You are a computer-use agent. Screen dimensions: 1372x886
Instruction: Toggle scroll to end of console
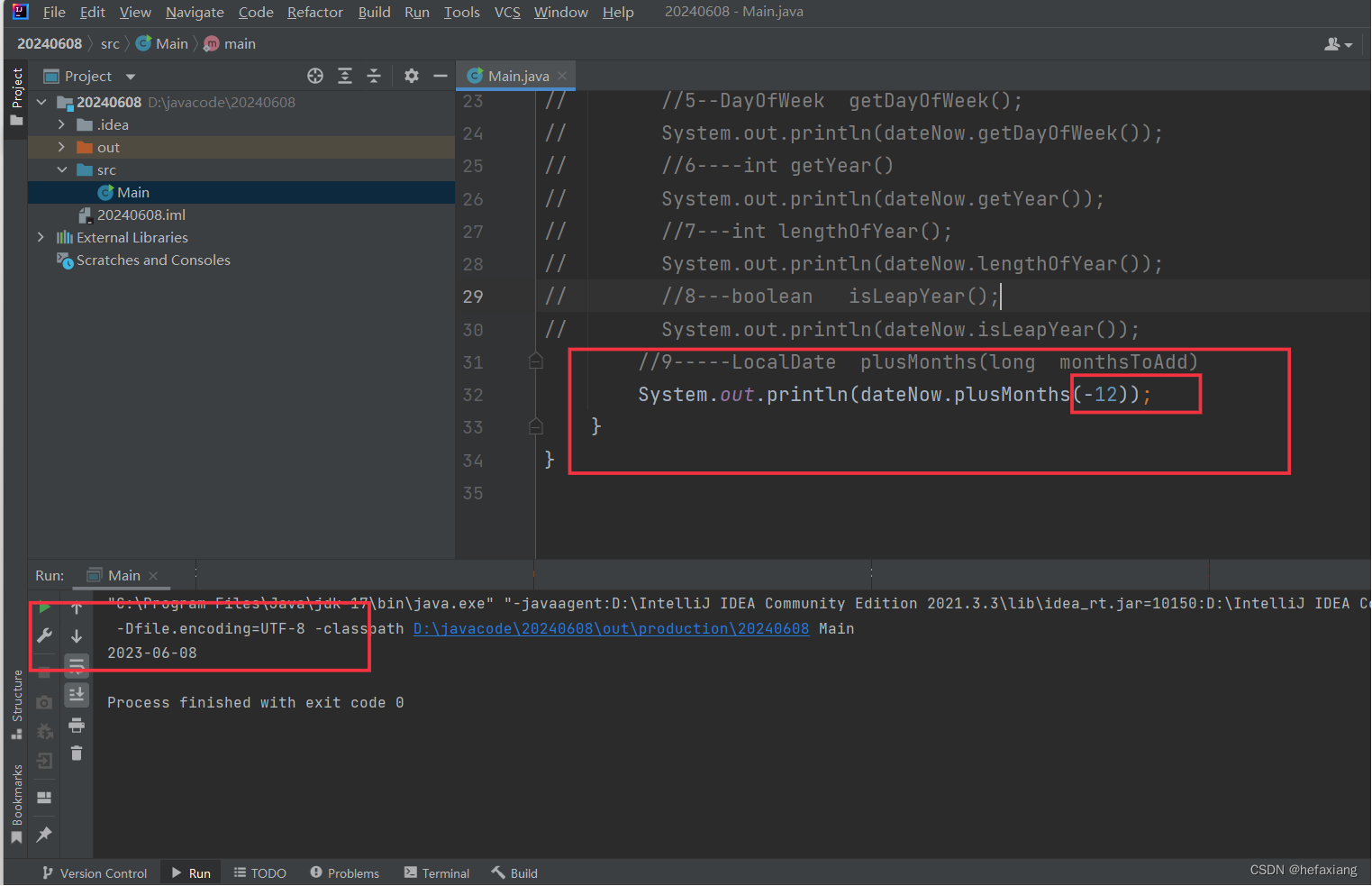77,695
